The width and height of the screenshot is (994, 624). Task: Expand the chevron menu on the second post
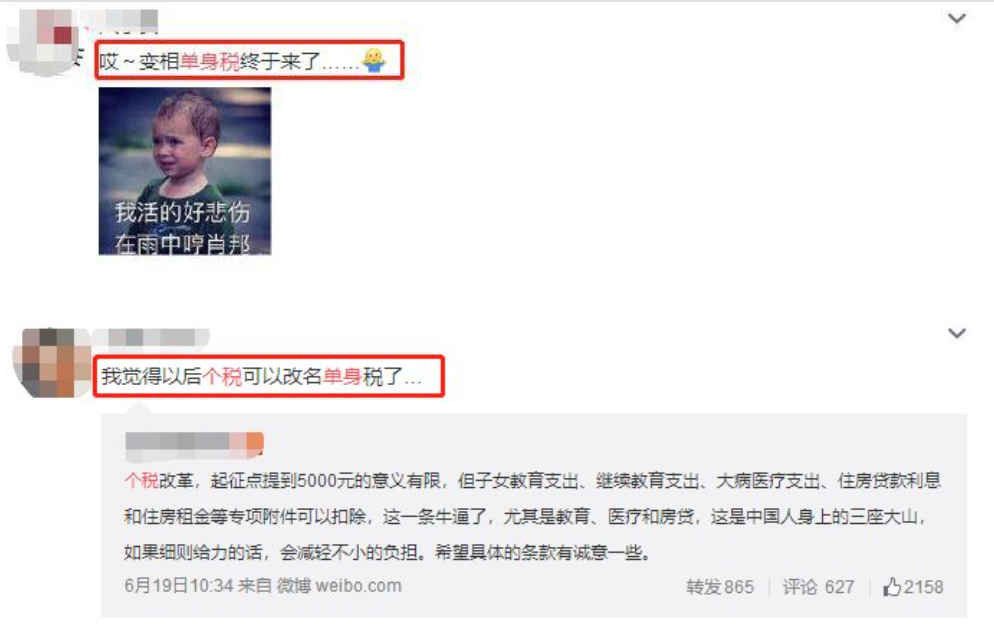(956, 333)
